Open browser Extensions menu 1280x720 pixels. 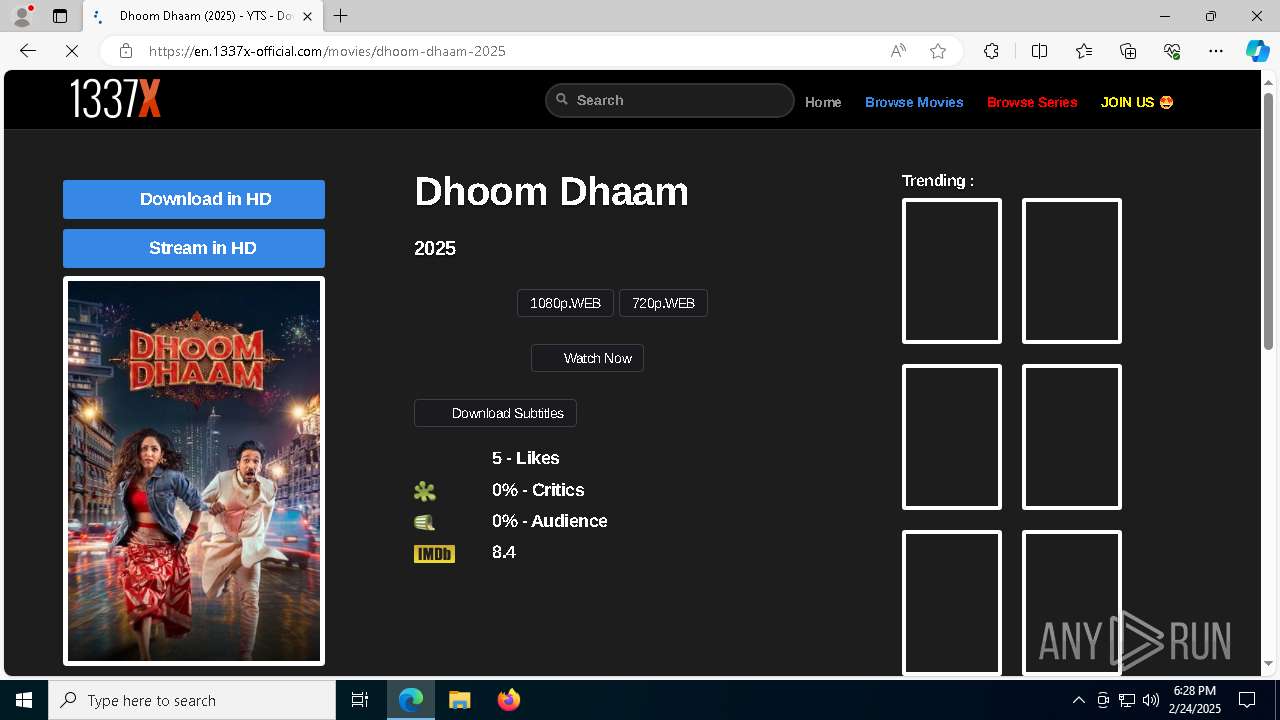tap(991, 51)
